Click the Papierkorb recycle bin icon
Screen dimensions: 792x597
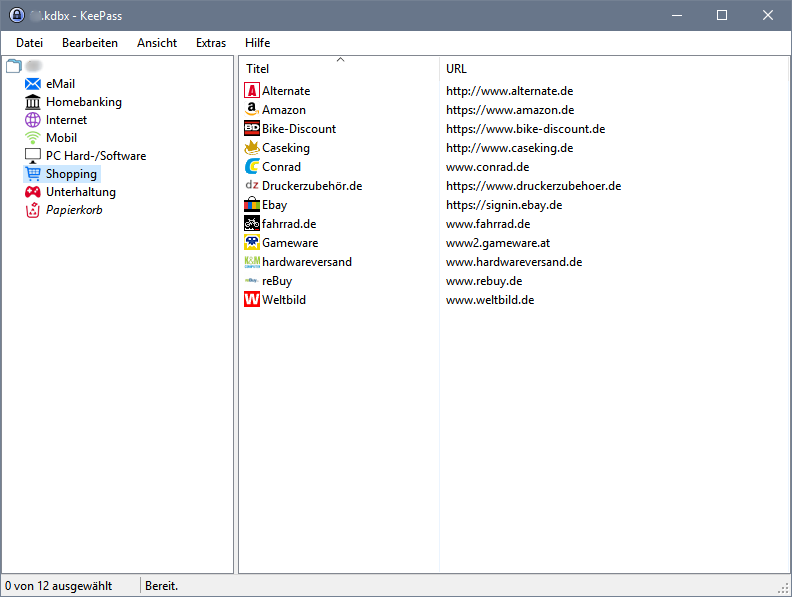click(33, 210)
